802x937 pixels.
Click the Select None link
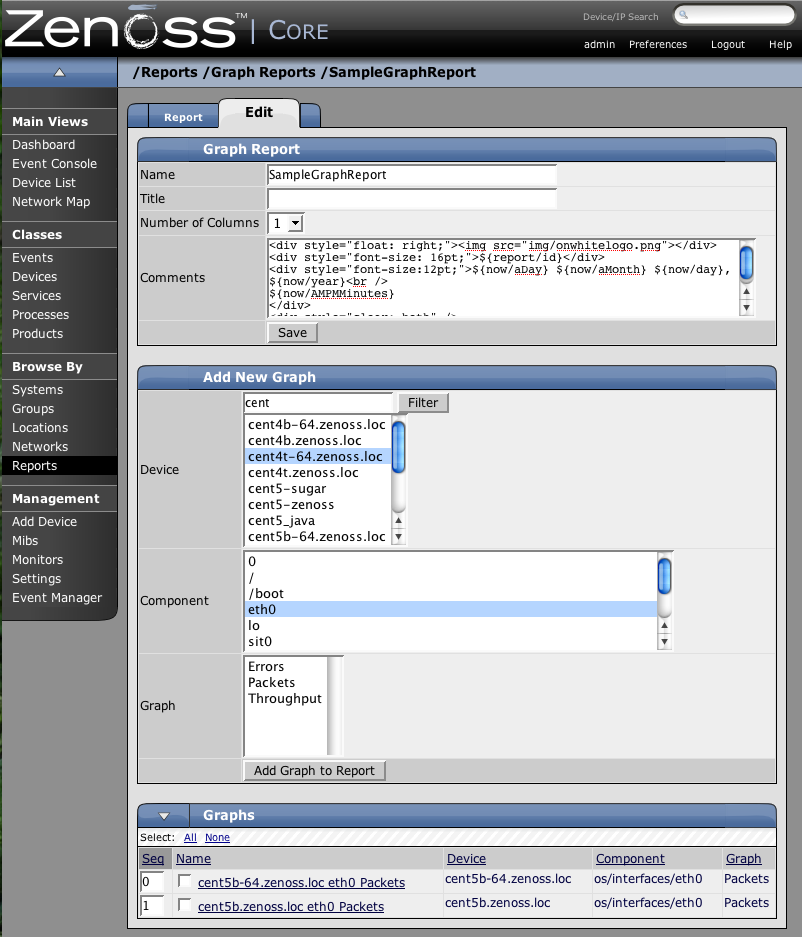218,838
